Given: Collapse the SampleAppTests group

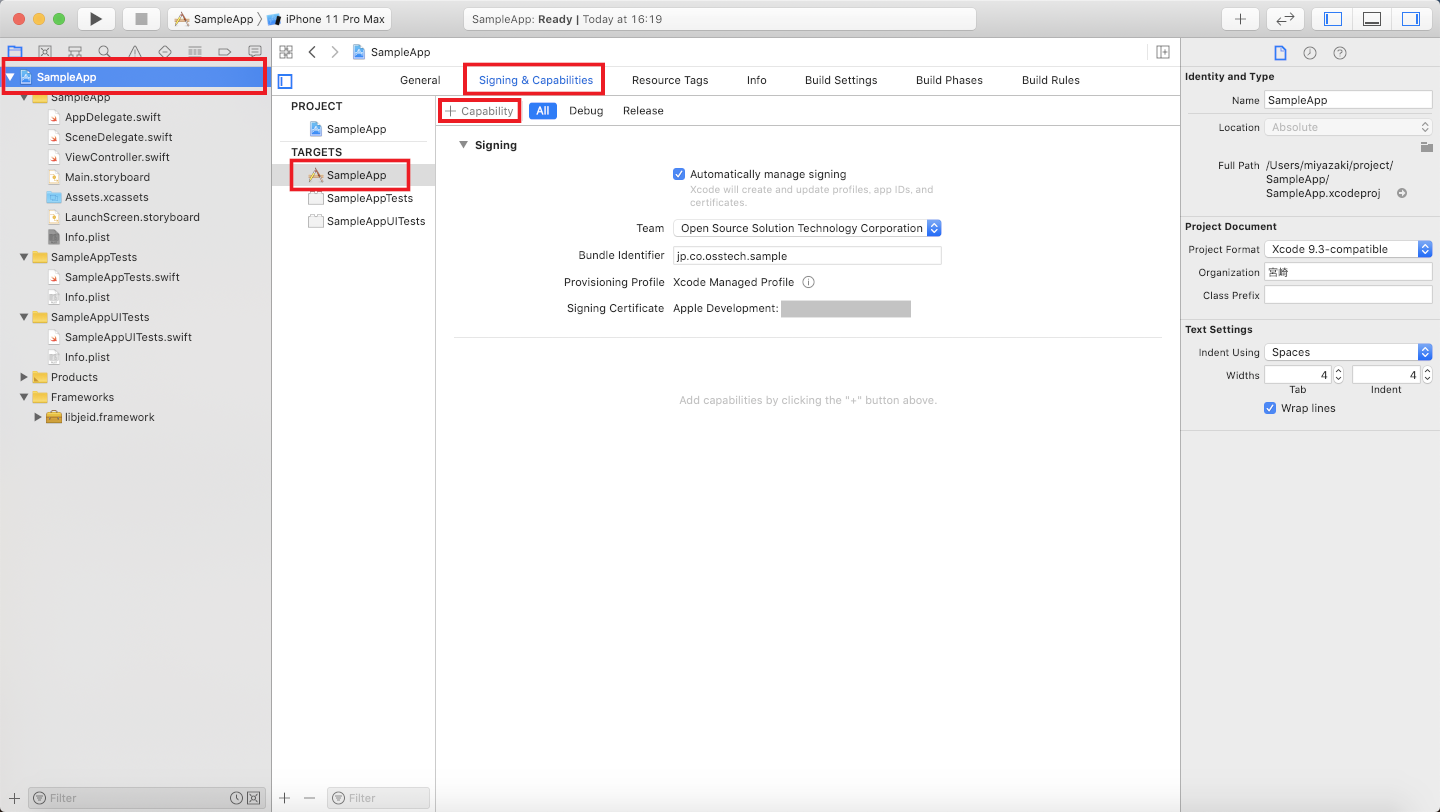Looking at the screenshot, I should tap(24, 257).
